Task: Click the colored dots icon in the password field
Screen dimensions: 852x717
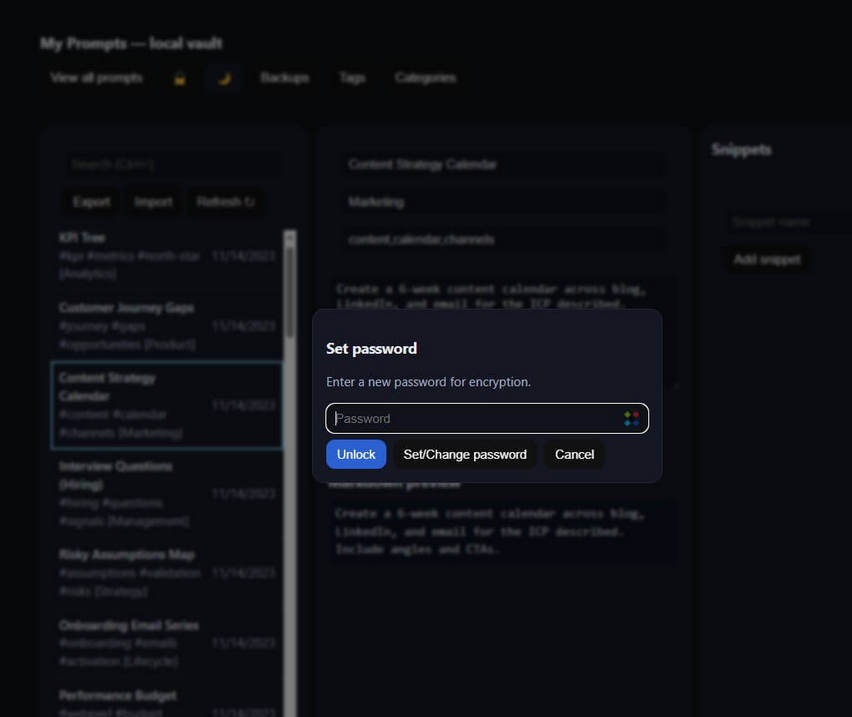Action: (631, 418)
